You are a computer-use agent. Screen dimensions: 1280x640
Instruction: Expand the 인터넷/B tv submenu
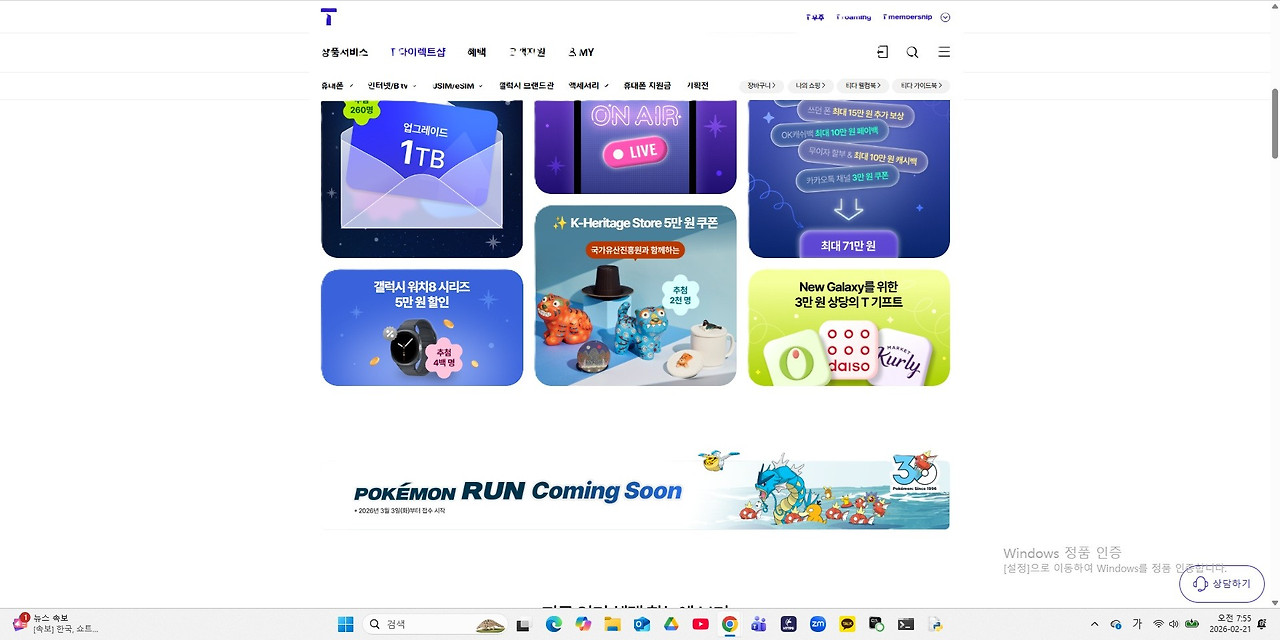coord(392,86)
